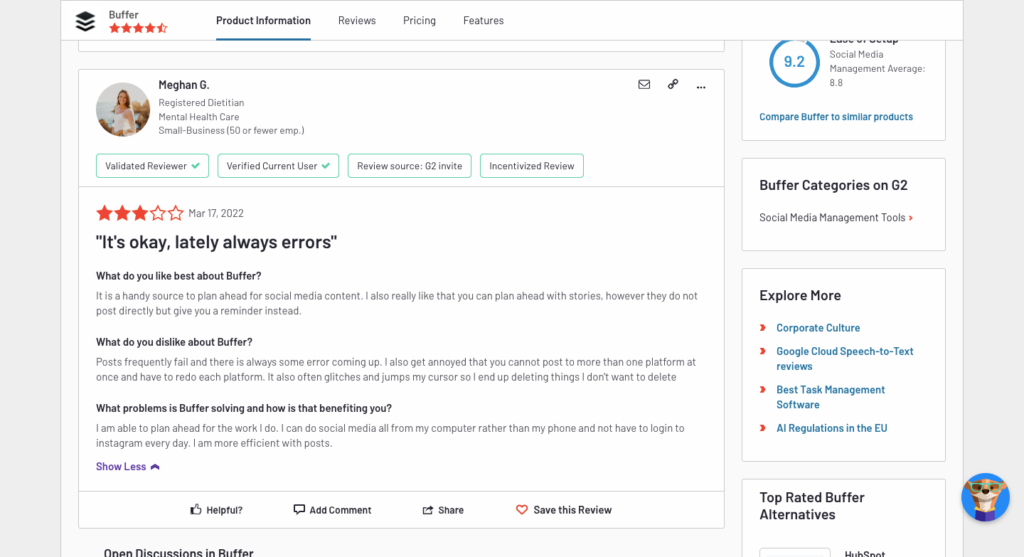Click the thumbs-up Helpful icon
This screenshot has height=557, width=1024.
click(x=196, y=510)
